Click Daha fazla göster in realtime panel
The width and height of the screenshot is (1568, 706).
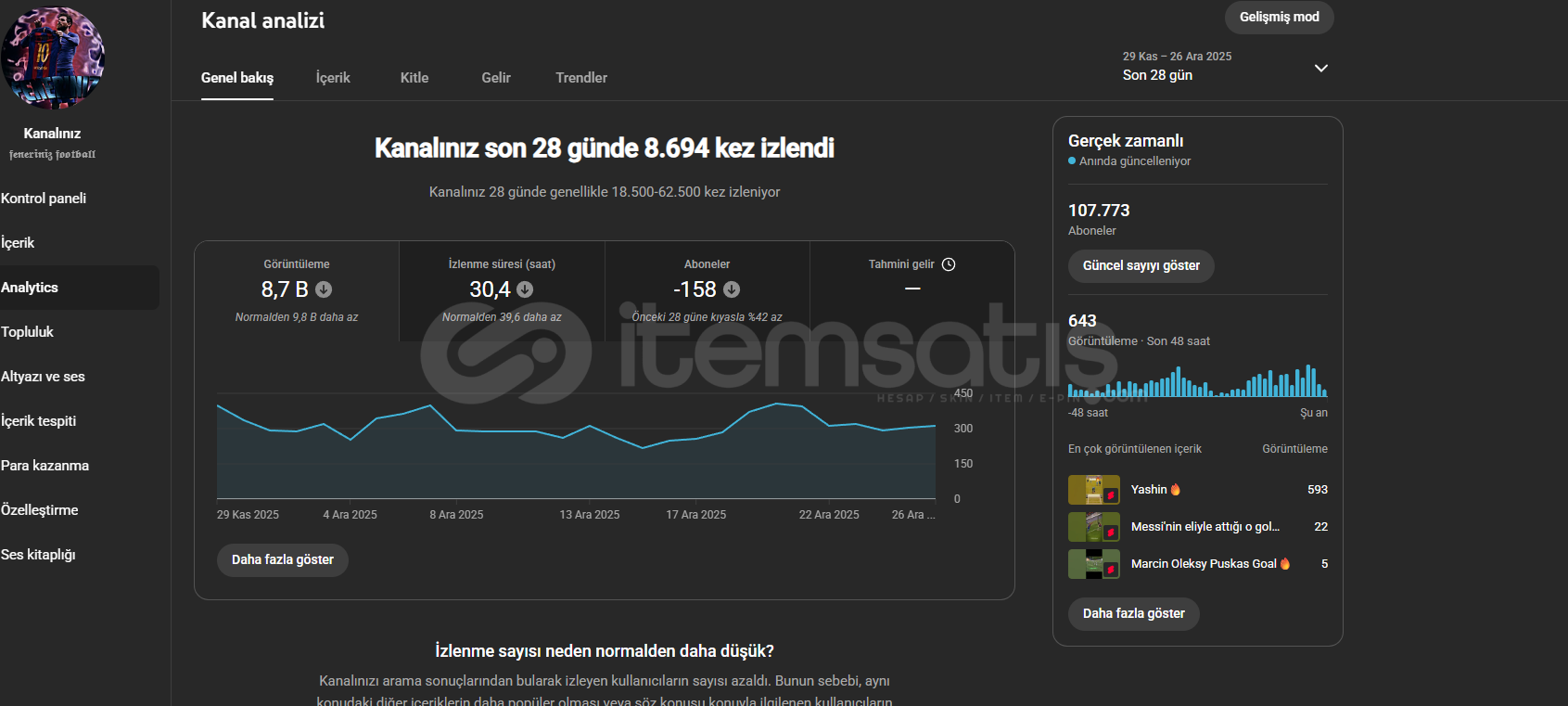pyautogui.click(x=1133, y=614)
